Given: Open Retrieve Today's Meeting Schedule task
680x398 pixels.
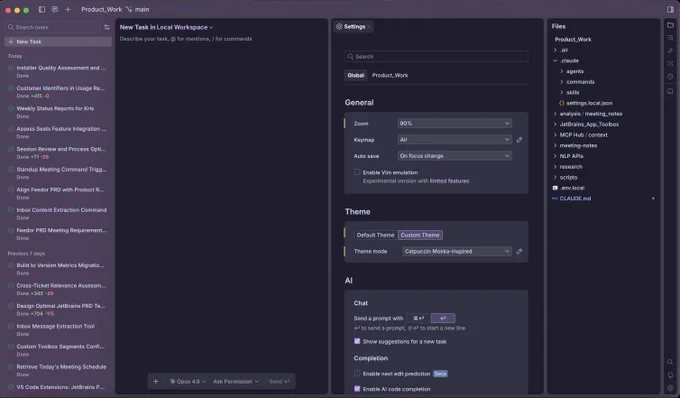Looking at the screenshot, I should tap(58, 370).
